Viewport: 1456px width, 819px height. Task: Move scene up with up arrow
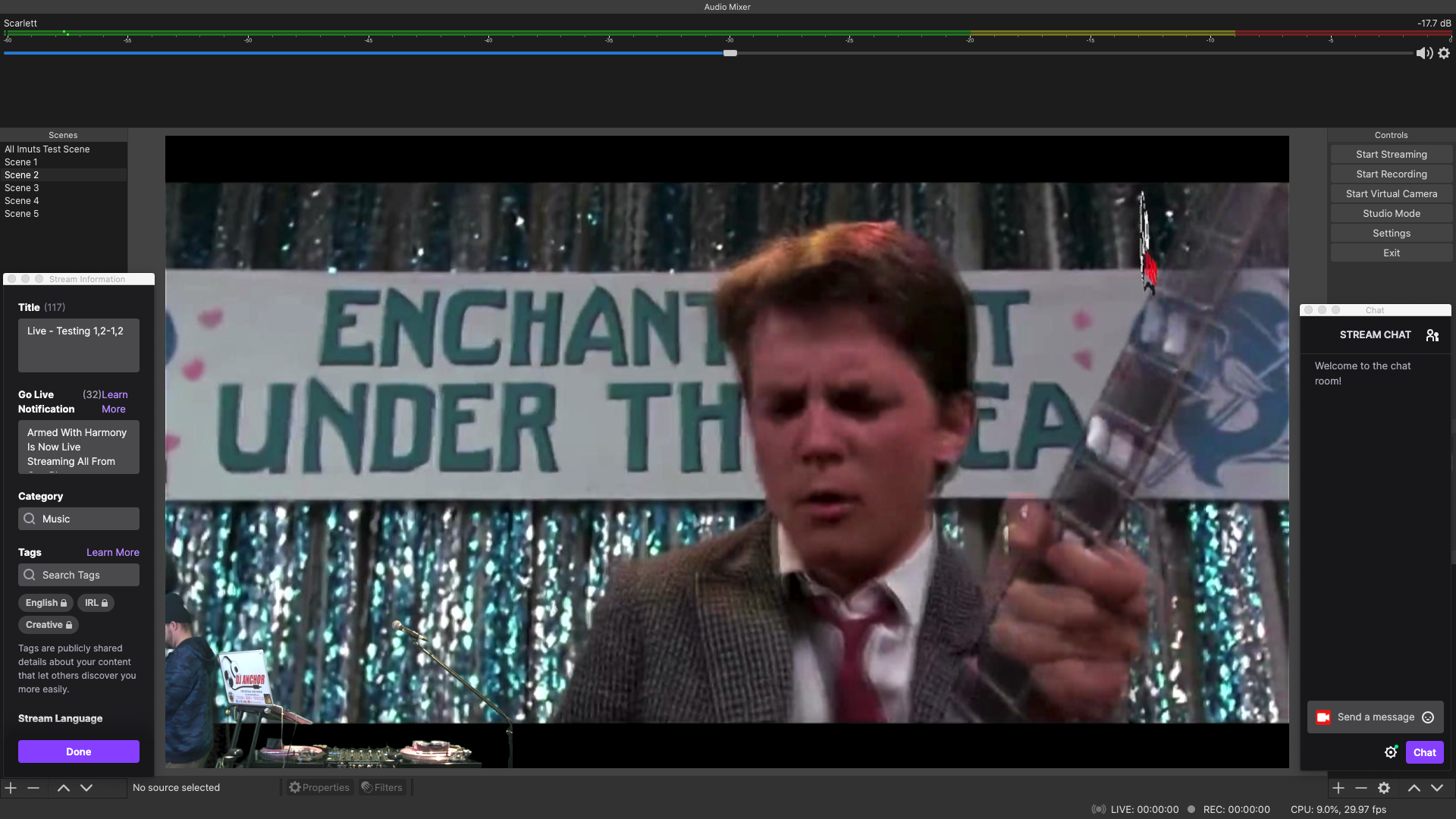click(x=64, y=788)
